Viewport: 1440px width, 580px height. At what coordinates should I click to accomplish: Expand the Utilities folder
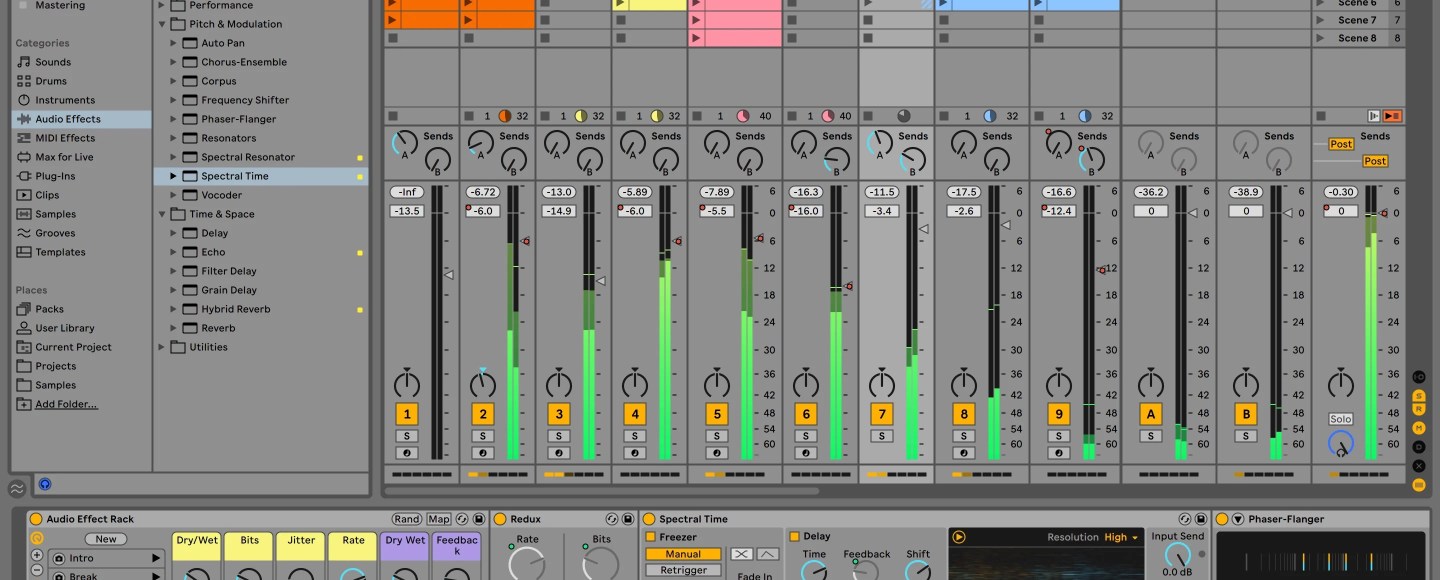[x=161, y=347]
